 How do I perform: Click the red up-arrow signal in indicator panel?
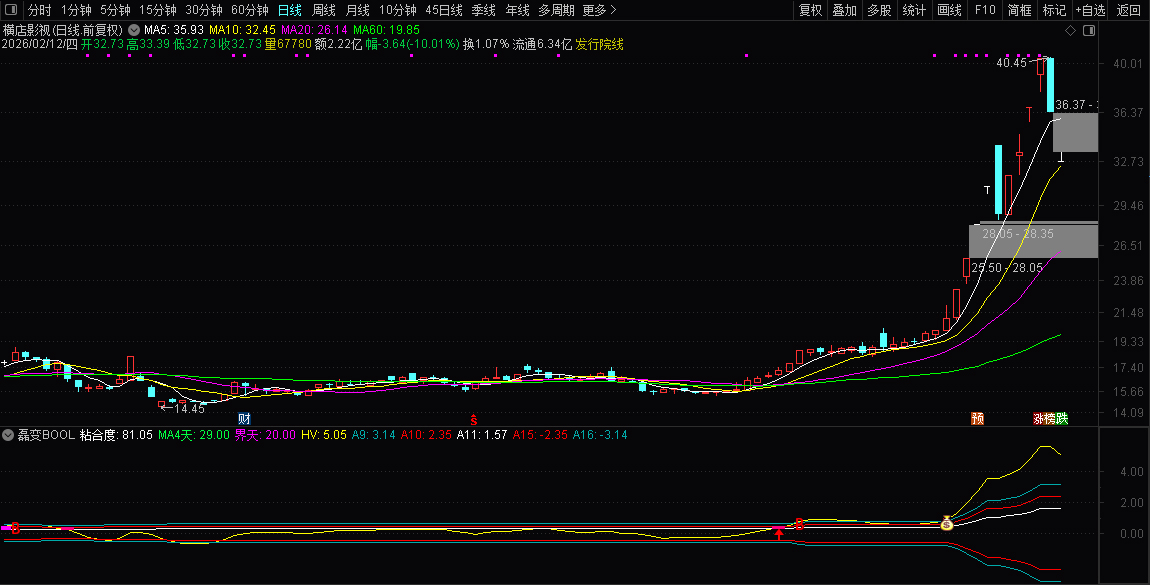point(779,535)
